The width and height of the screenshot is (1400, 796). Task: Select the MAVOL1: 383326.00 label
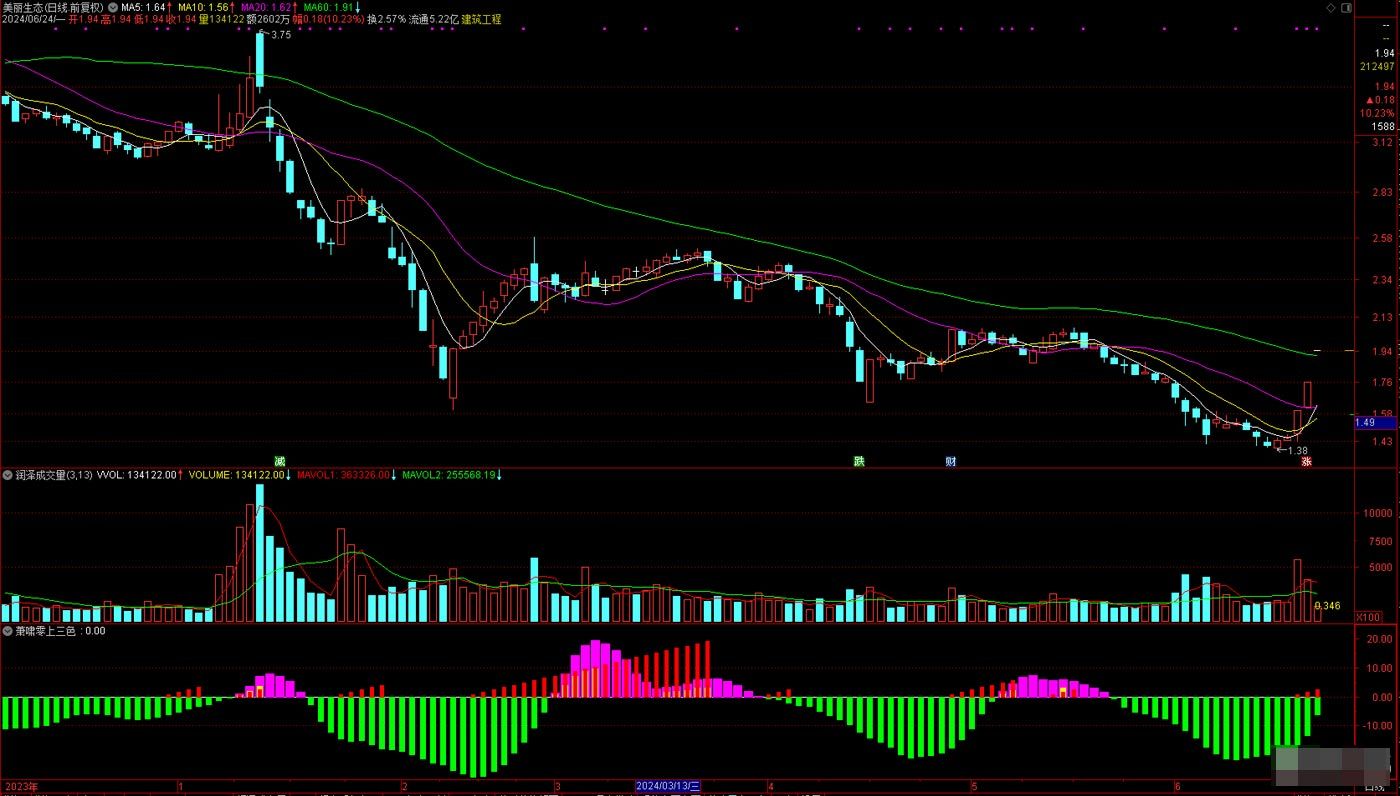tap(346, 475)
